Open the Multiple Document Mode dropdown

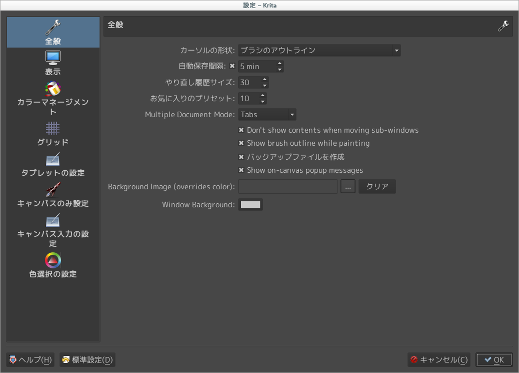pyautogui.click(x=267, y=114)
